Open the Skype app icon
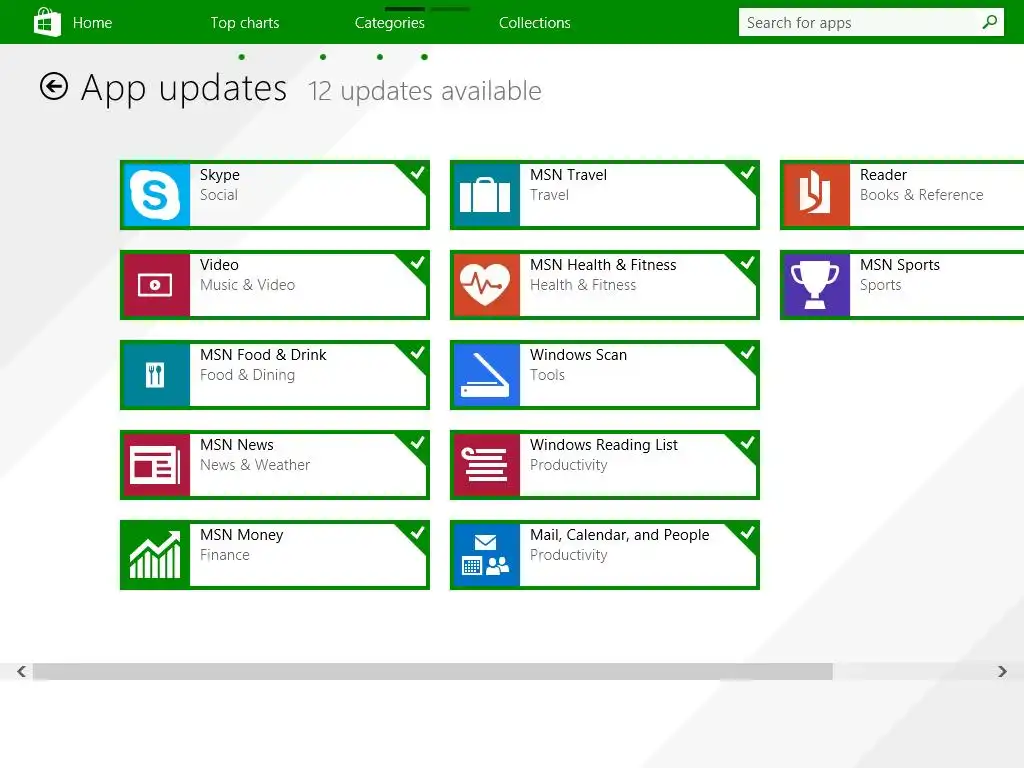The image size is (1024, 768). tap(155, 195)
